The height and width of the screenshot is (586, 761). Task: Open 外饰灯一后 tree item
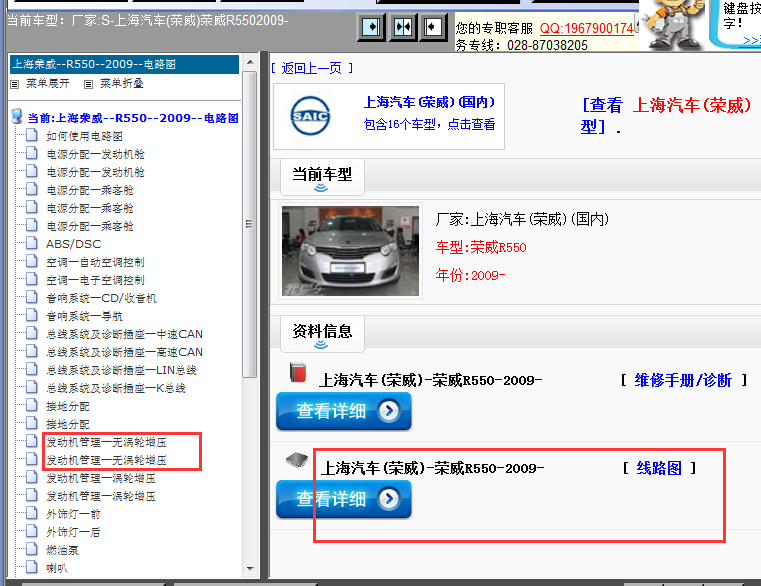(73, 532)
